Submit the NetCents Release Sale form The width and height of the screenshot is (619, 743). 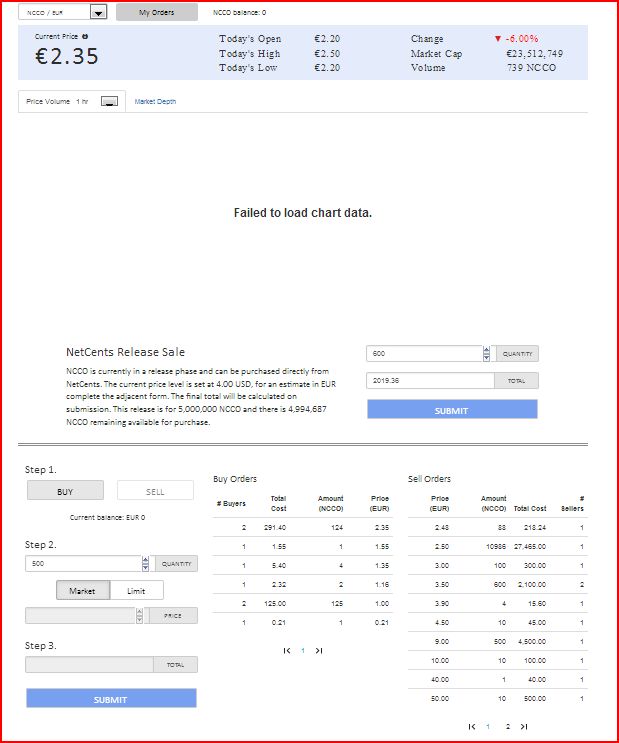click(451, 410)
